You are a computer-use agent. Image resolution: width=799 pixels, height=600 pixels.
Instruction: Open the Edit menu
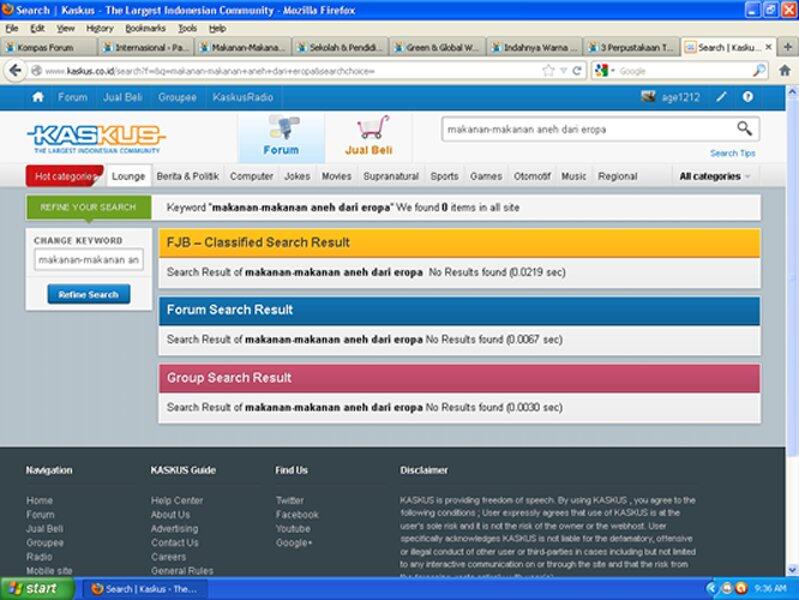[37, 28]
